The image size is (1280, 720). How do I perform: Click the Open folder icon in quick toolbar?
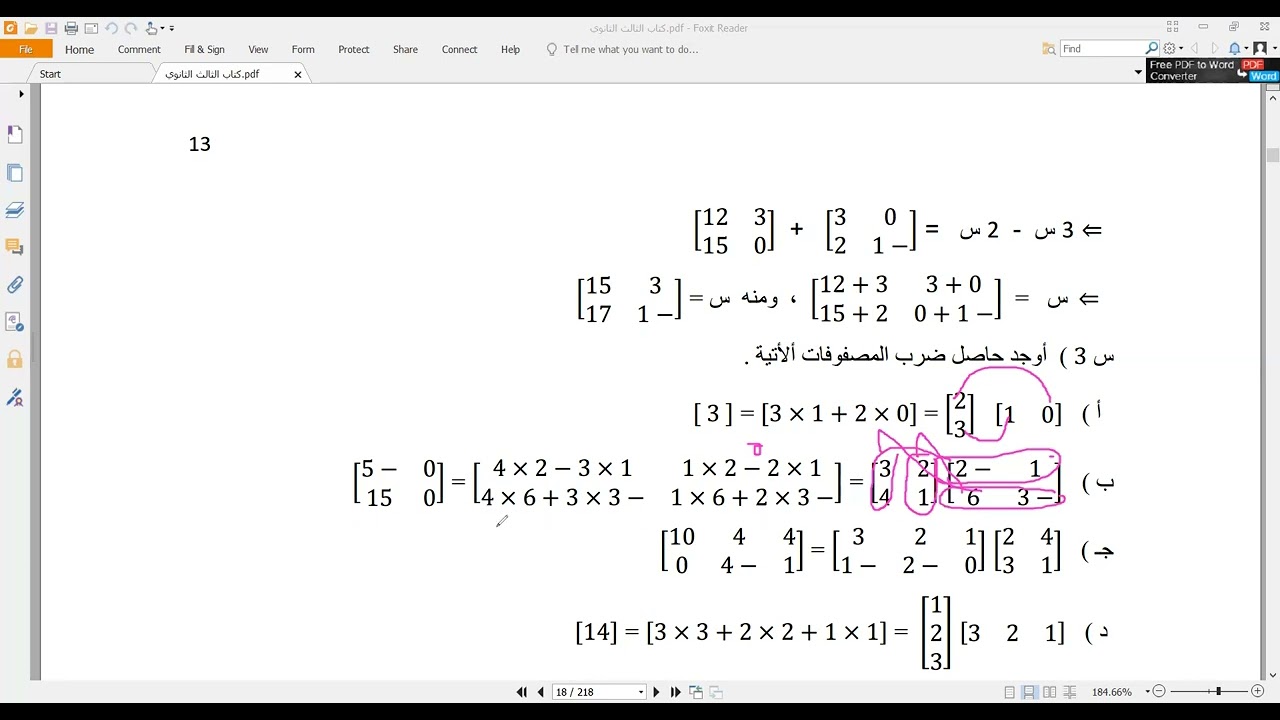(31, 28)
